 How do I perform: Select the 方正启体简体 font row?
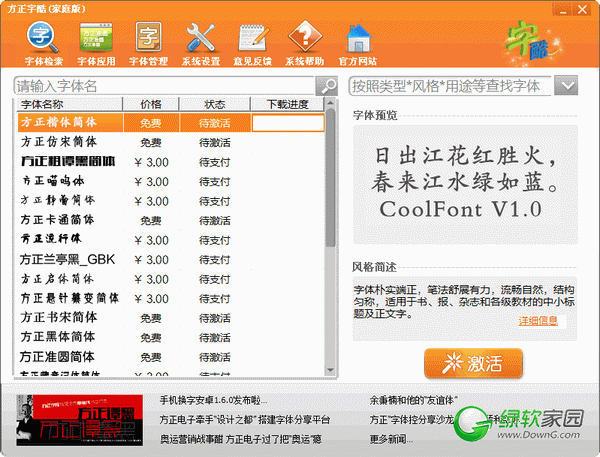171,279
